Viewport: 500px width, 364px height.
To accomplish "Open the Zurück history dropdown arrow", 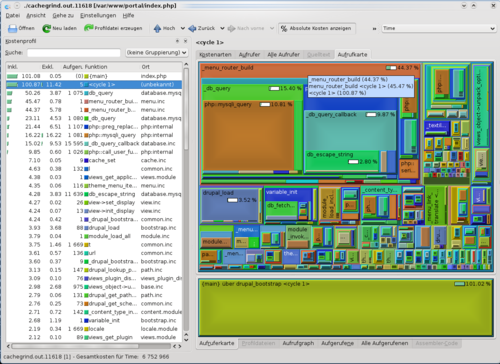I will 222,28.
